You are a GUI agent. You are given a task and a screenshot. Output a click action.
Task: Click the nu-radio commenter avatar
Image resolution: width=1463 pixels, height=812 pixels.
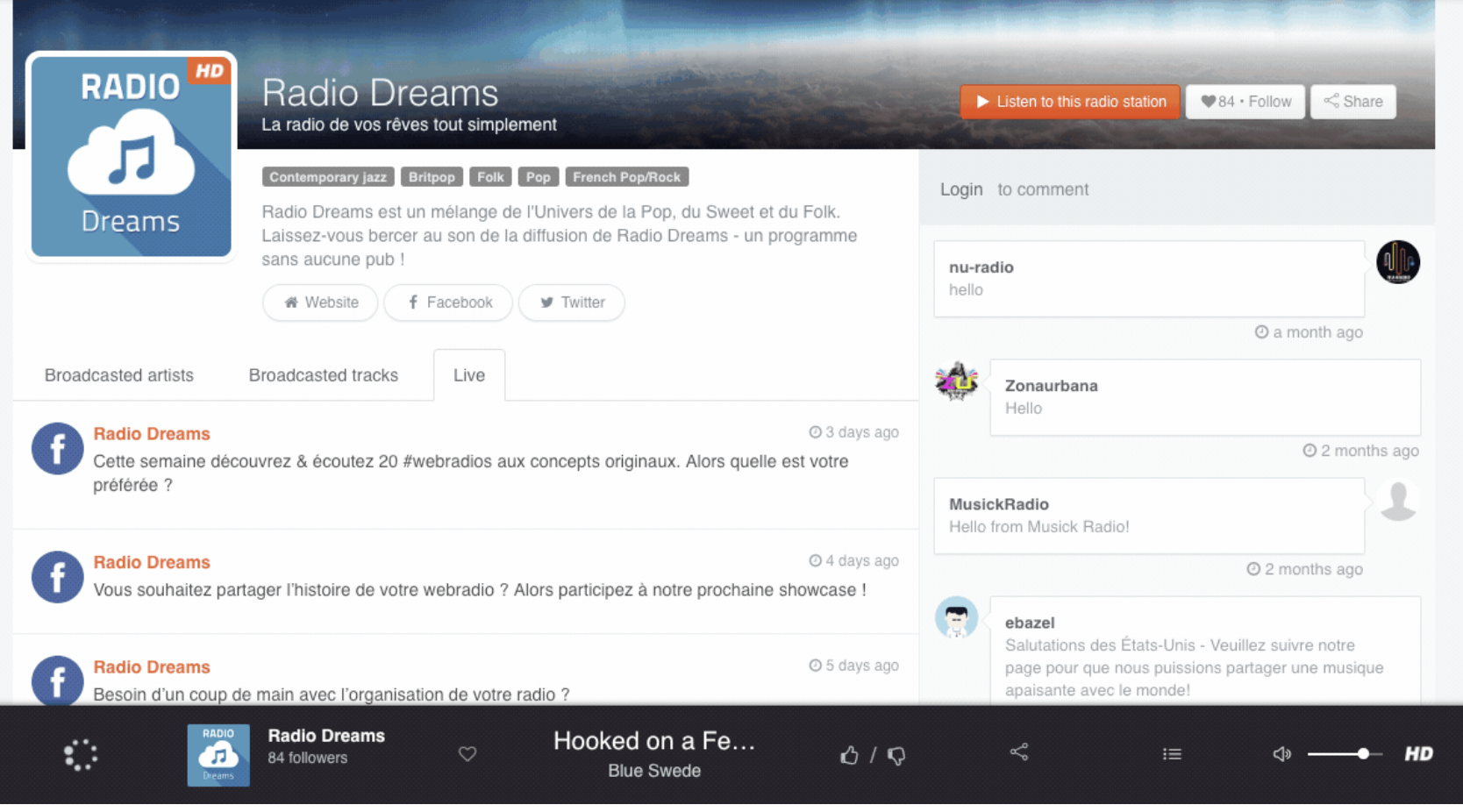[x=1398, y=262]
